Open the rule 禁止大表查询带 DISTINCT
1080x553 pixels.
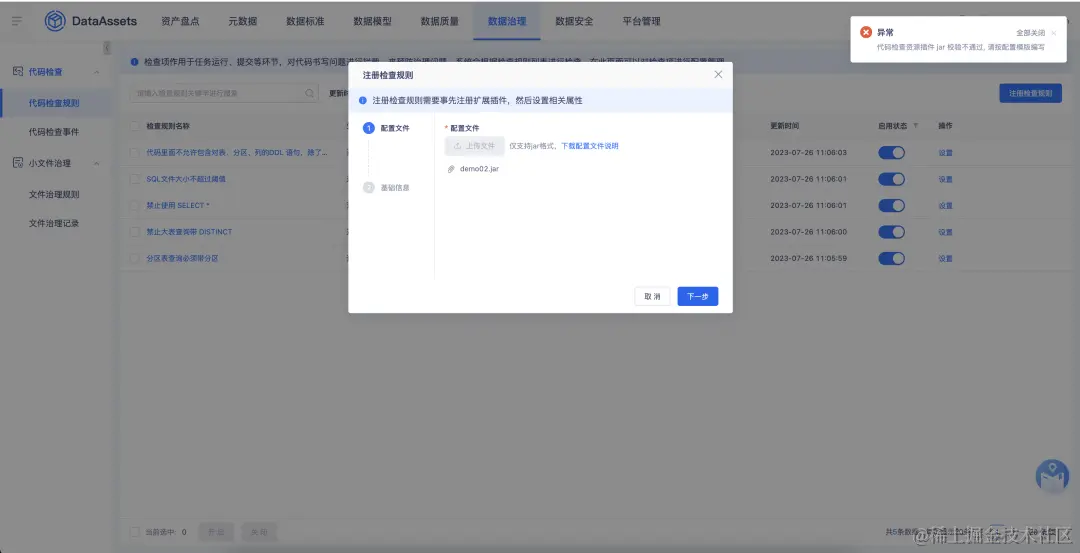(x=189, y=232)
